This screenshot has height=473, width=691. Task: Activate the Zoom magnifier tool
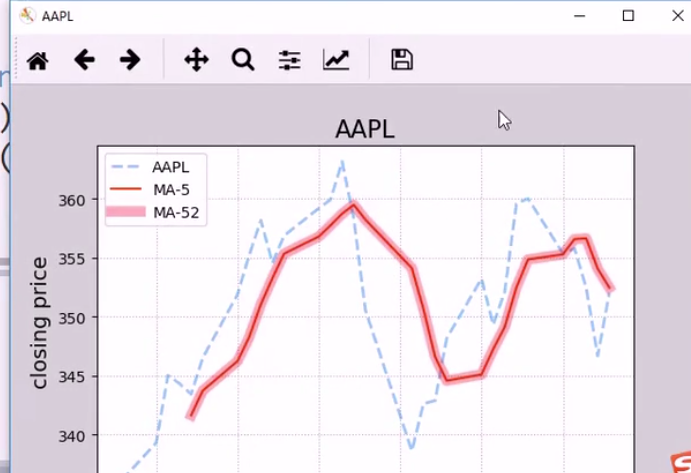tap(243, 60)
